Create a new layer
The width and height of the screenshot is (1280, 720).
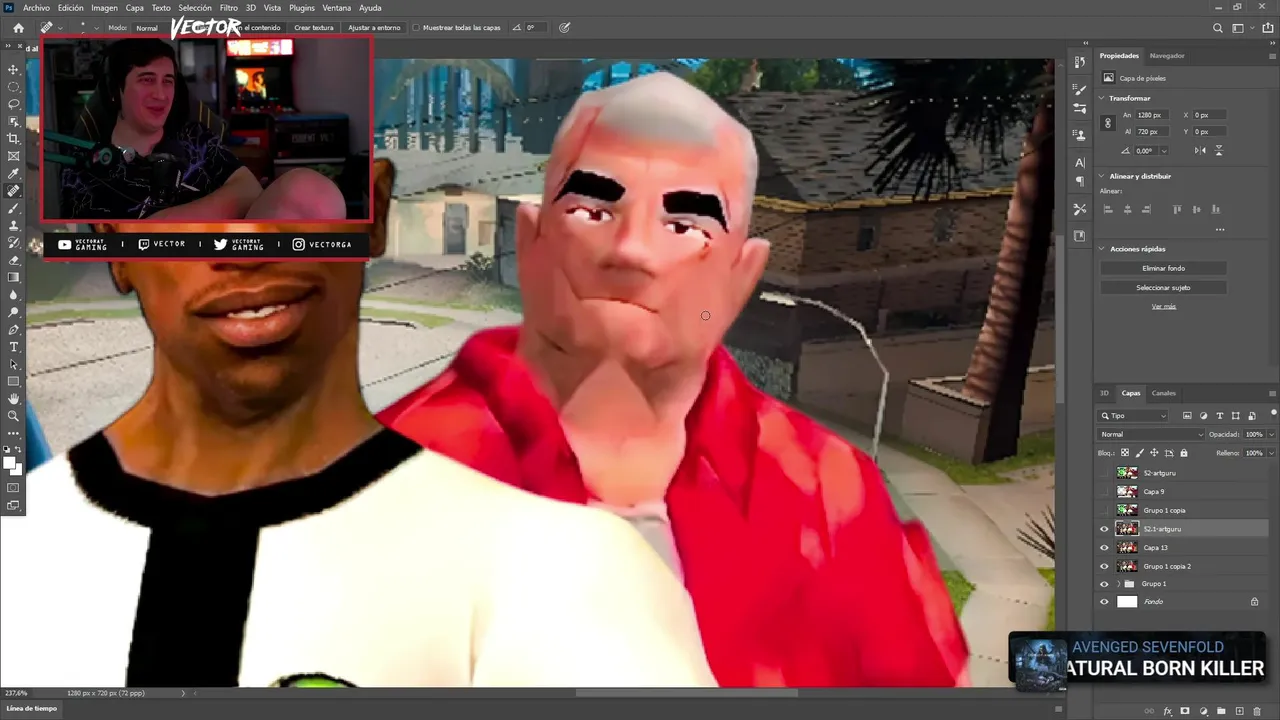pyautogui.click(x=1239, y=711)
